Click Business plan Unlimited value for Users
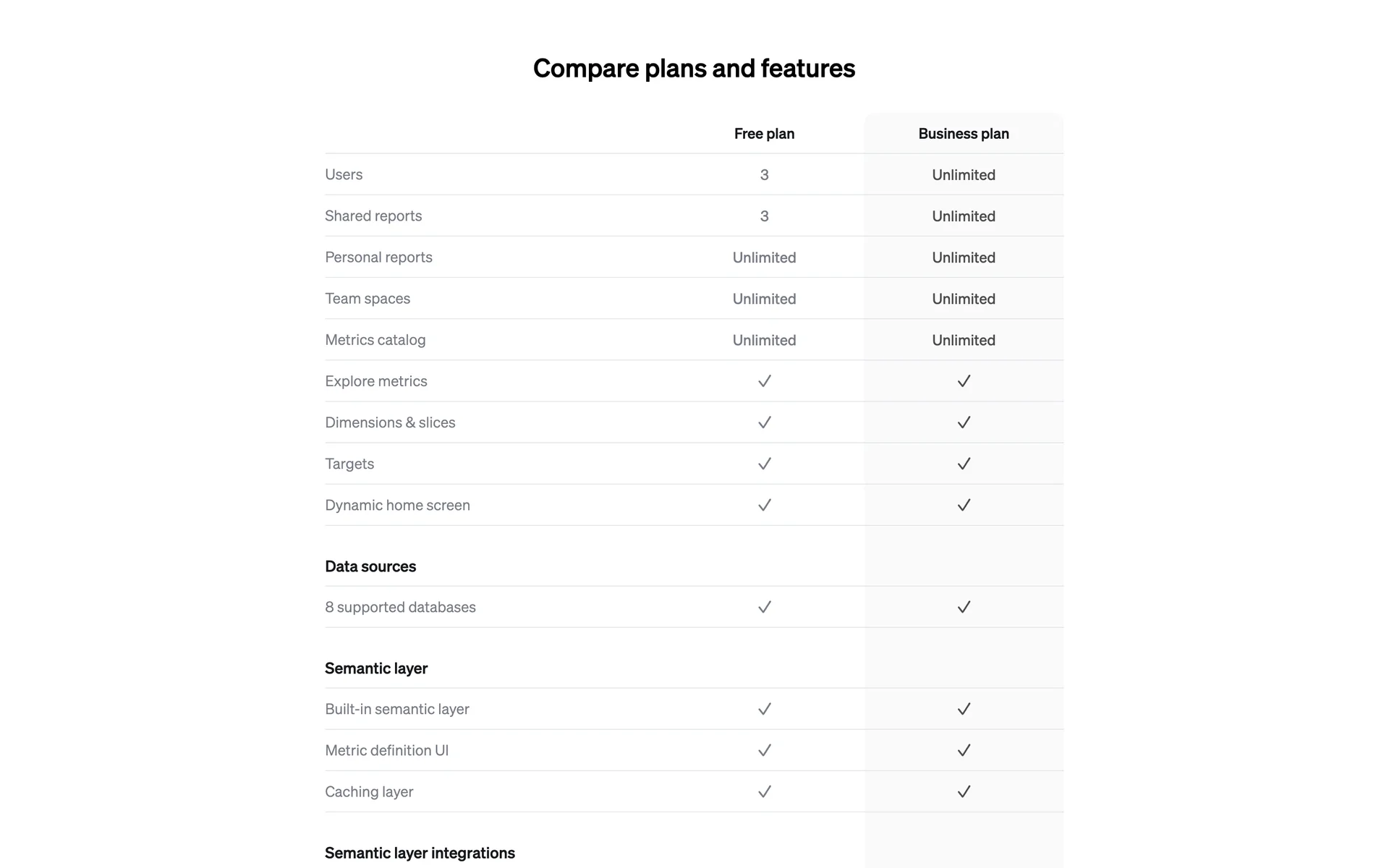This screenshot has height=868, width=1389. pos(964,175)
